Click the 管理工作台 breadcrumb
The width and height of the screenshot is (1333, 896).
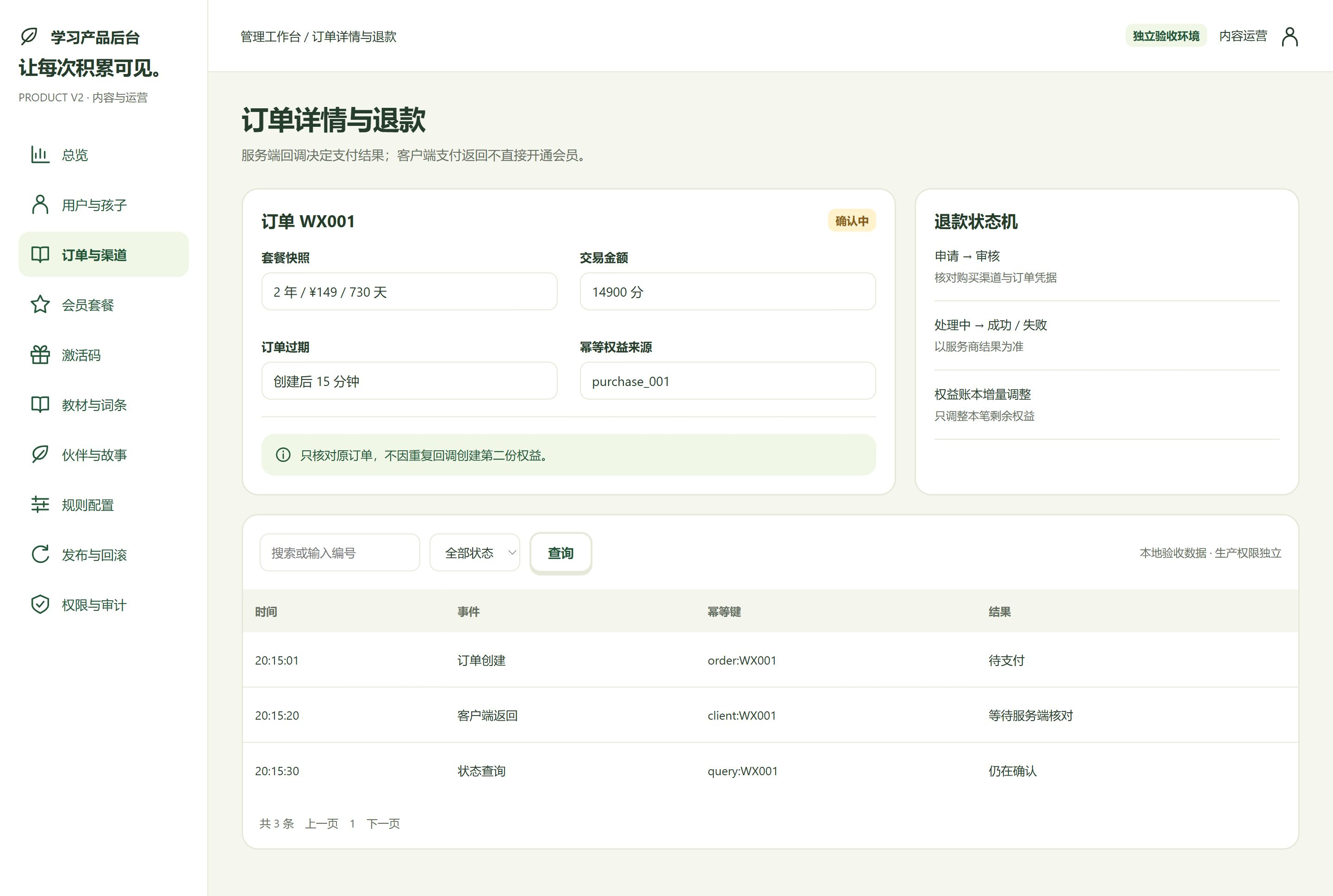pos(270,37)
